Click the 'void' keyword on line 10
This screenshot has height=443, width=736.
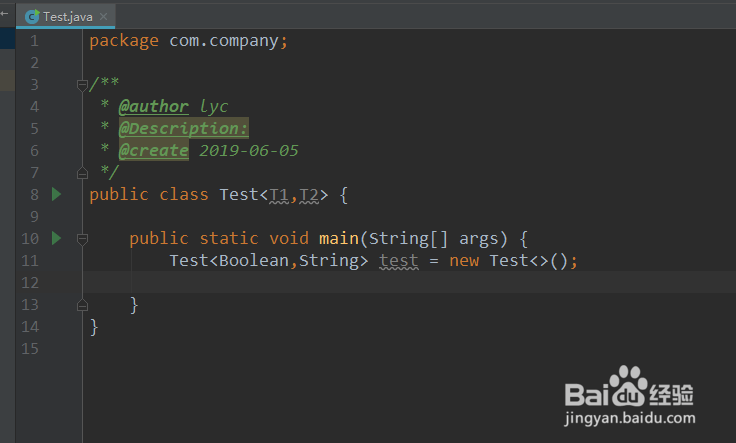point(289,238)
